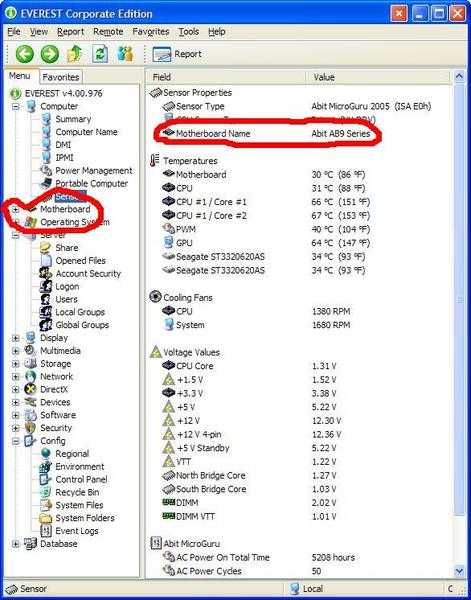Expand the Database tree node
471x600 pixels.
(x=15, y=544)
